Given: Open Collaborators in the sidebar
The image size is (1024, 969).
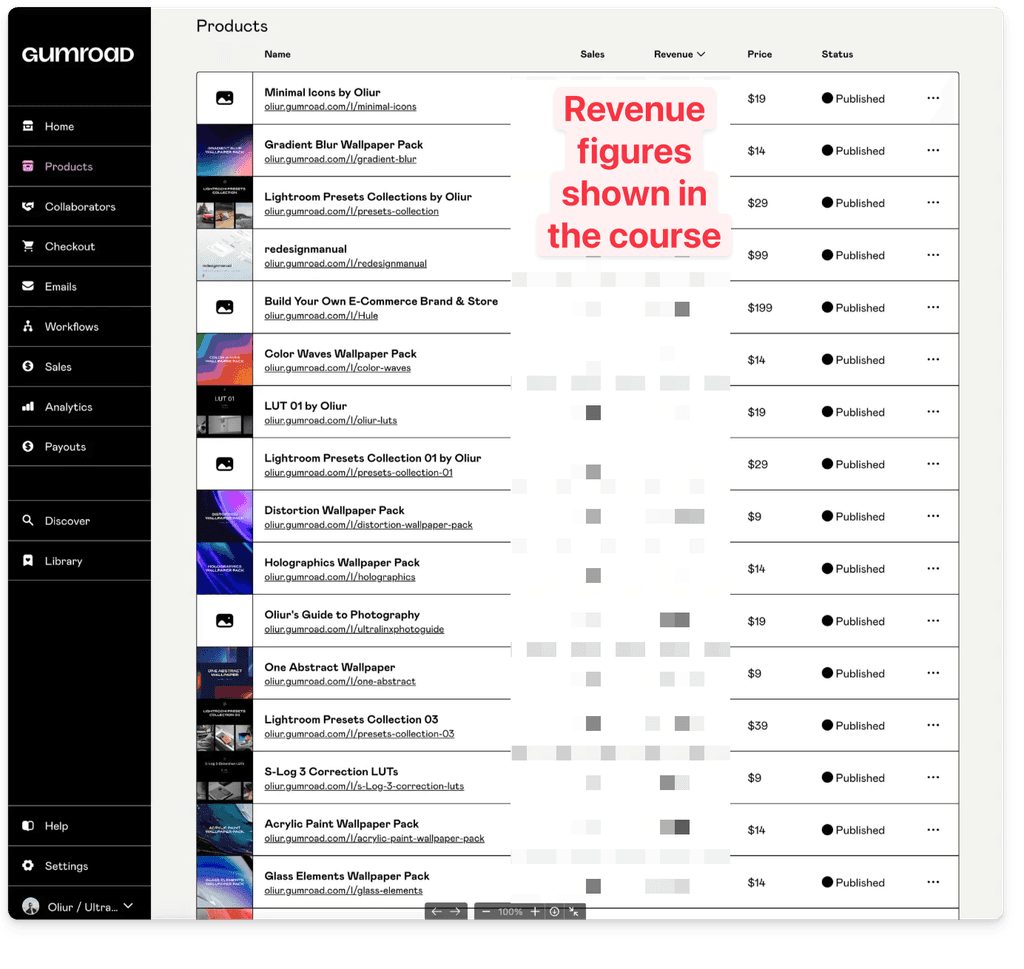Looking at the screenshot, I should point(79,206).
